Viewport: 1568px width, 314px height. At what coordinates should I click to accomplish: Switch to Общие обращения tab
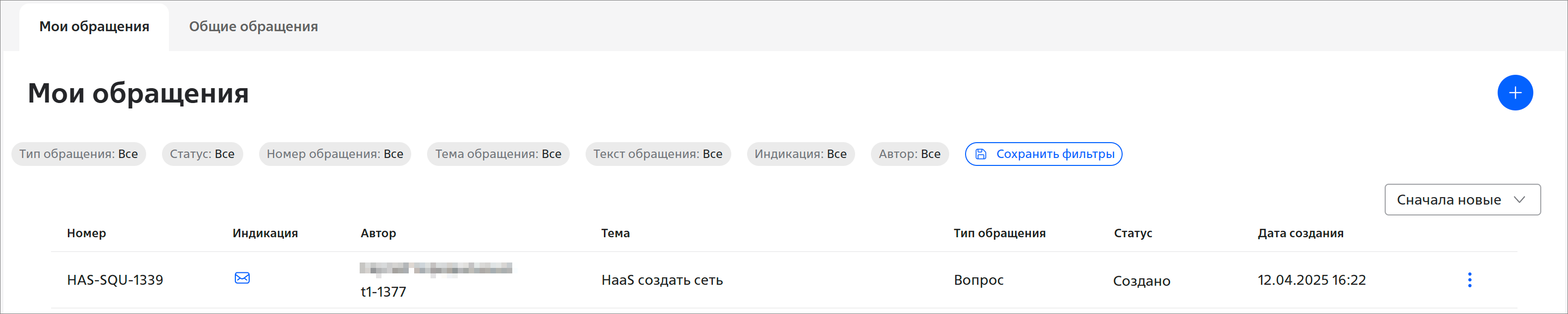253,27
